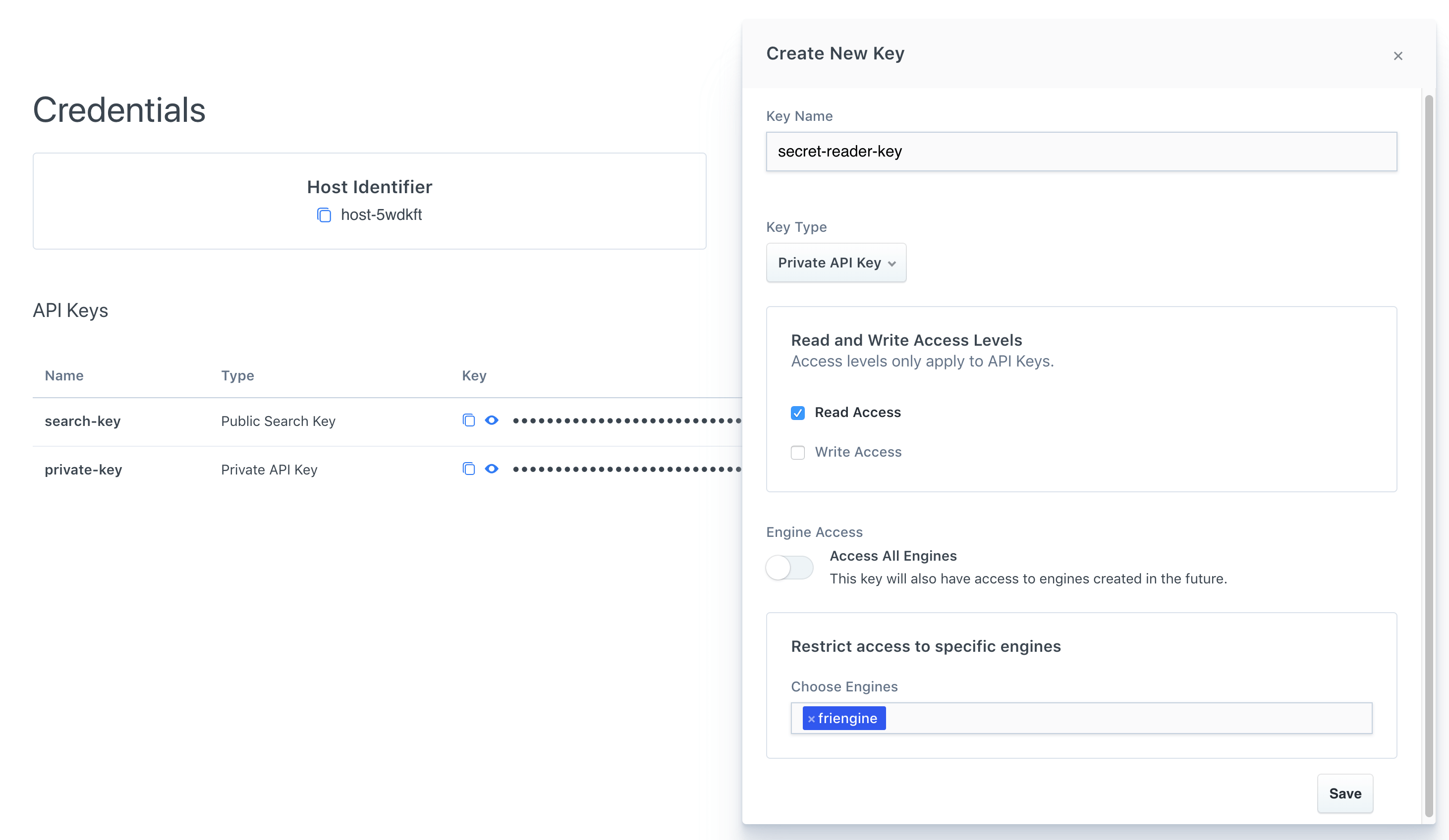
Task: Click the masked private-key dots
Action: [x=627, y=469]
